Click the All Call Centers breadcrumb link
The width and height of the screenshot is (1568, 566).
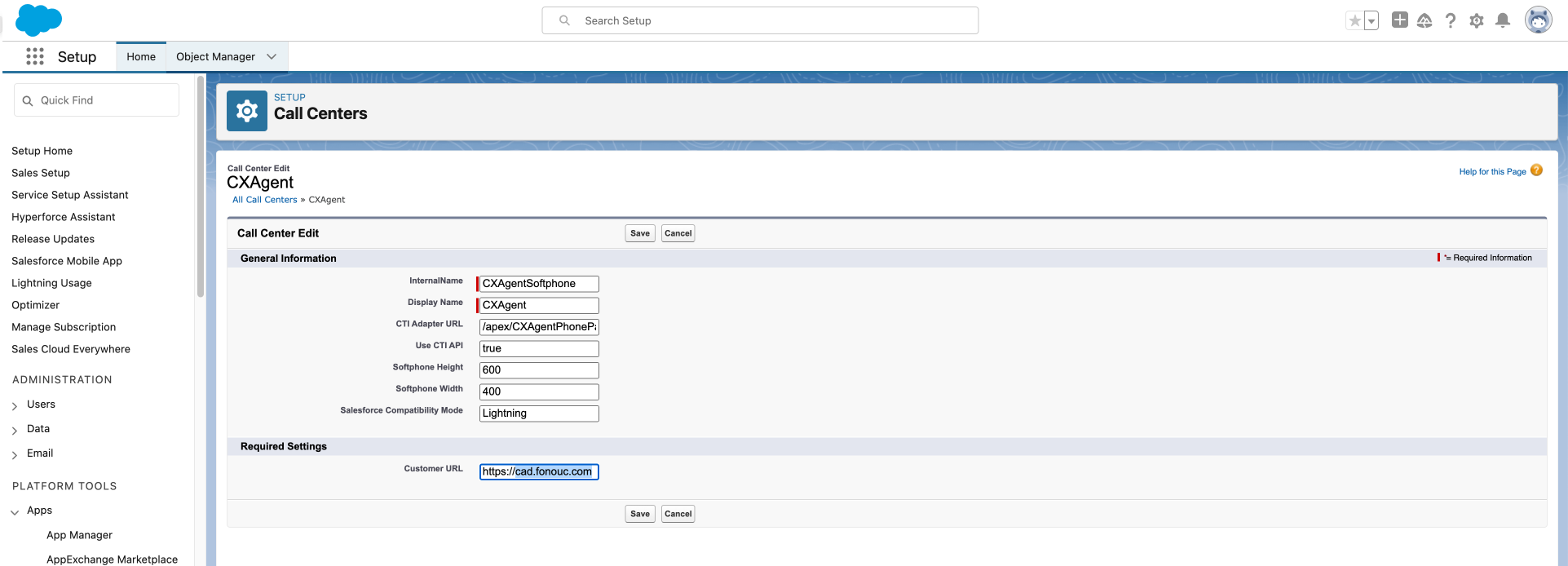265,200
